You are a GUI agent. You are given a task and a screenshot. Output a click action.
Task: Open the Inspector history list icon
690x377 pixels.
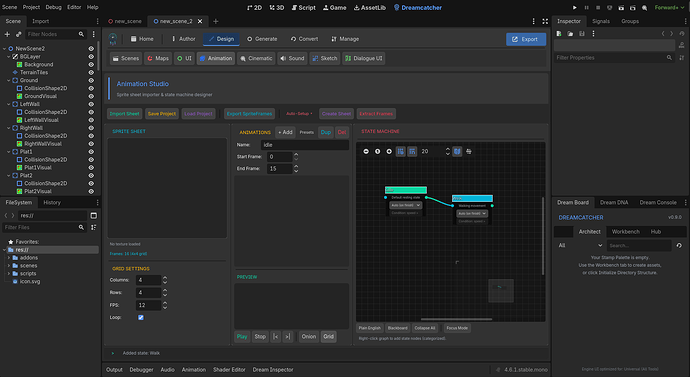682,33
